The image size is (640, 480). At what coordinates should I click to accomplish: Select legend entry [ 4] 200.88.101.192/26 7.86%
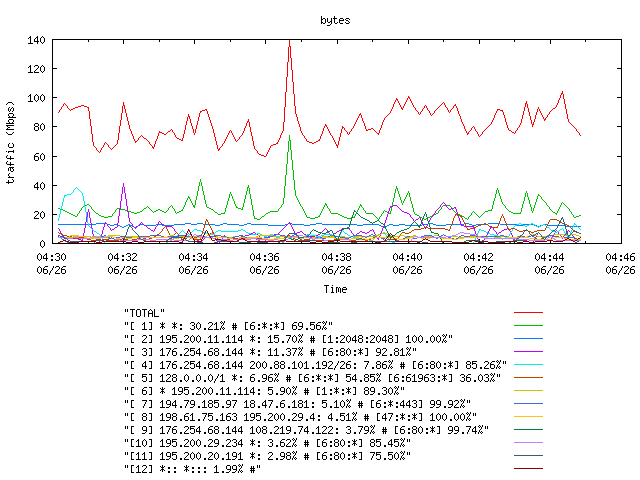coord(316,365)
